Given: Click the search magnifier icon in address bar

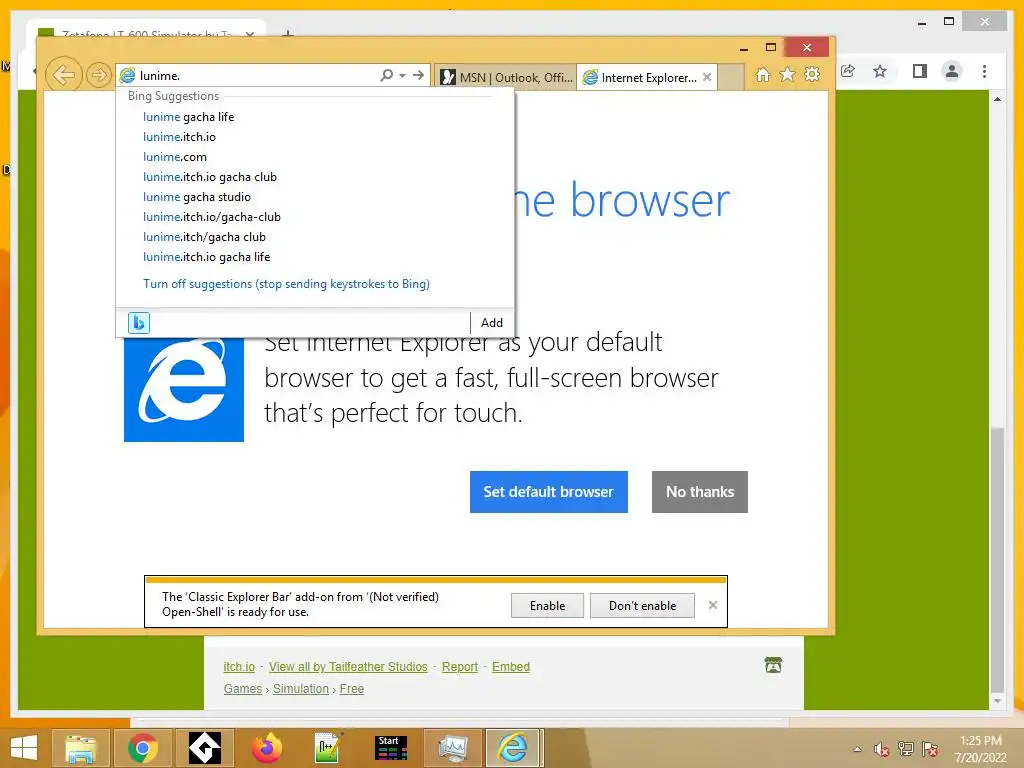Looking at the screenshot, I should [x=387, y=75].
